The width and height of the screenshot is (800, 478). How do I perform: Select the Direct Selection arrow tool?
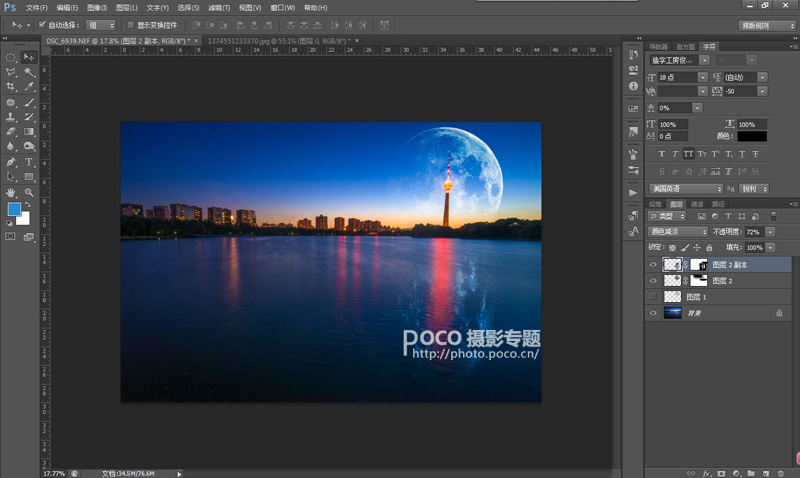11,177
